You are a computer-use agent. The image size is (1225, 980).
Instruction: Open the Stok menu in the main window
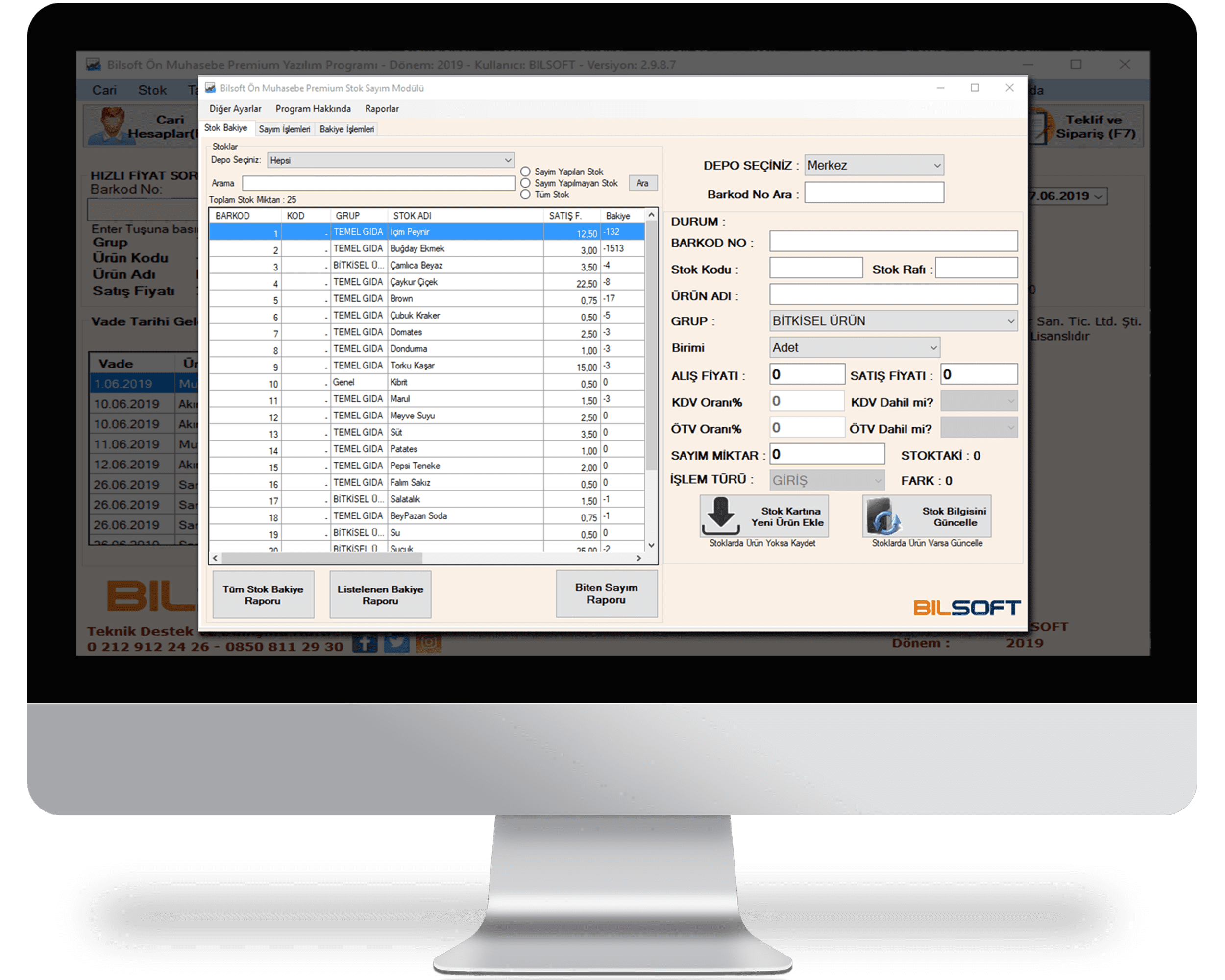[152, 90]
